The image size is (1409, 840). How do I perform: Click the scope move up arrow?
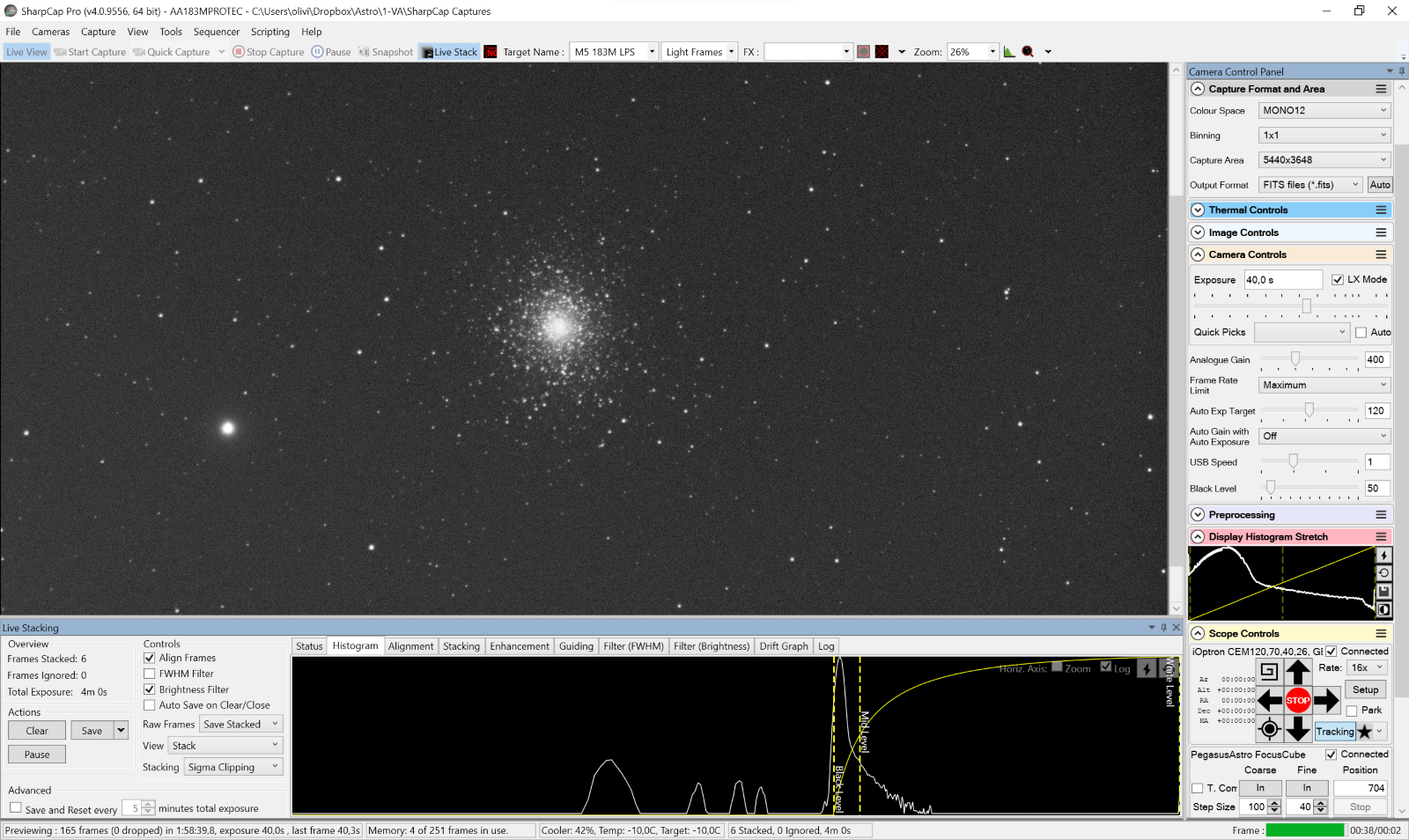[1297, 672]
